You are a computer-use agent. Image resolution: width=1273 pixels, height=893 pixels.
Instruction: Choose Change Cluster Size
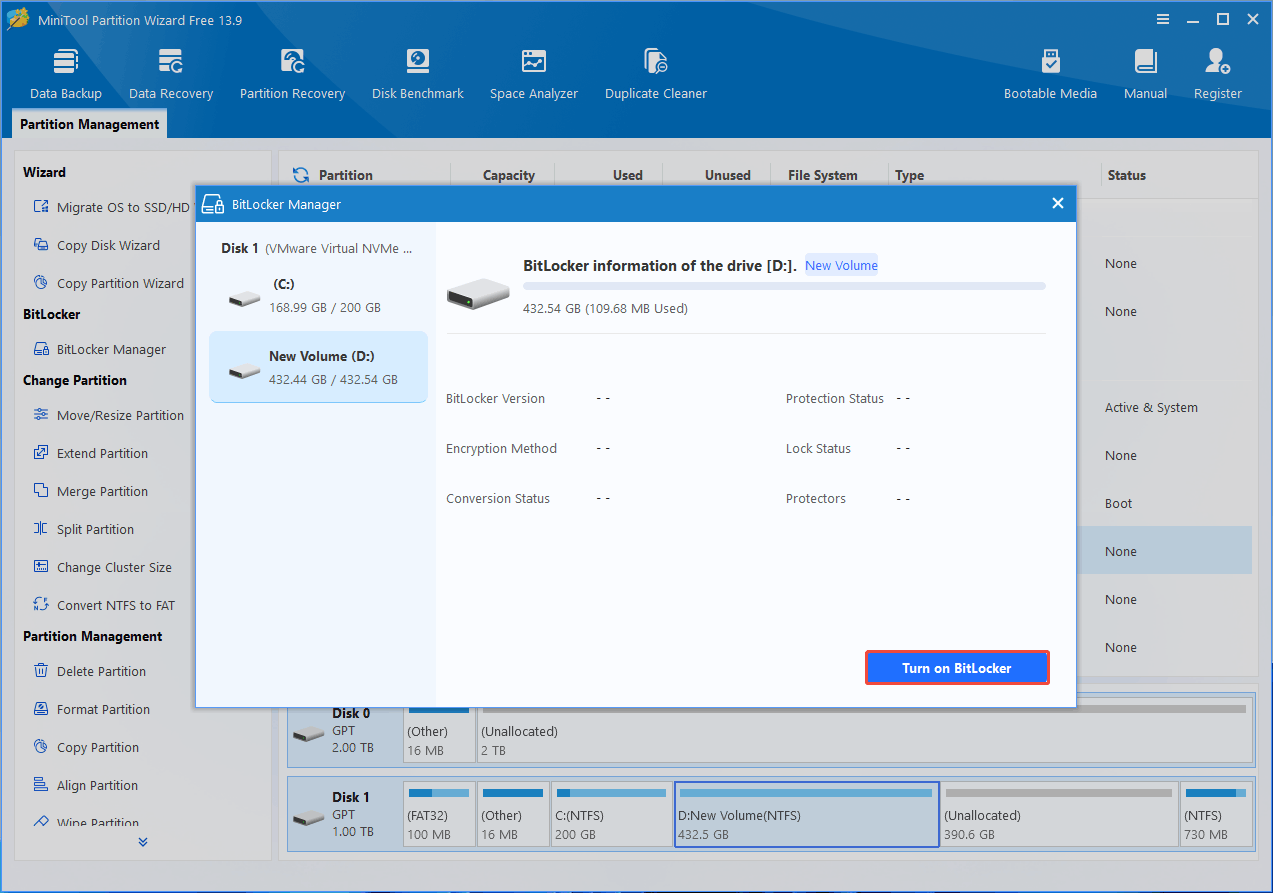point(103,567)
